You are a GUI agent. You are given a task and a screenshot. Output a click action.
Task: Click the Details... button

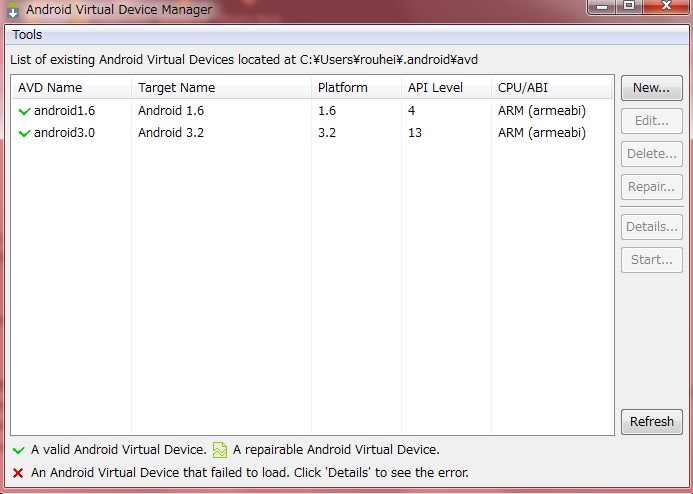[651, 227]
